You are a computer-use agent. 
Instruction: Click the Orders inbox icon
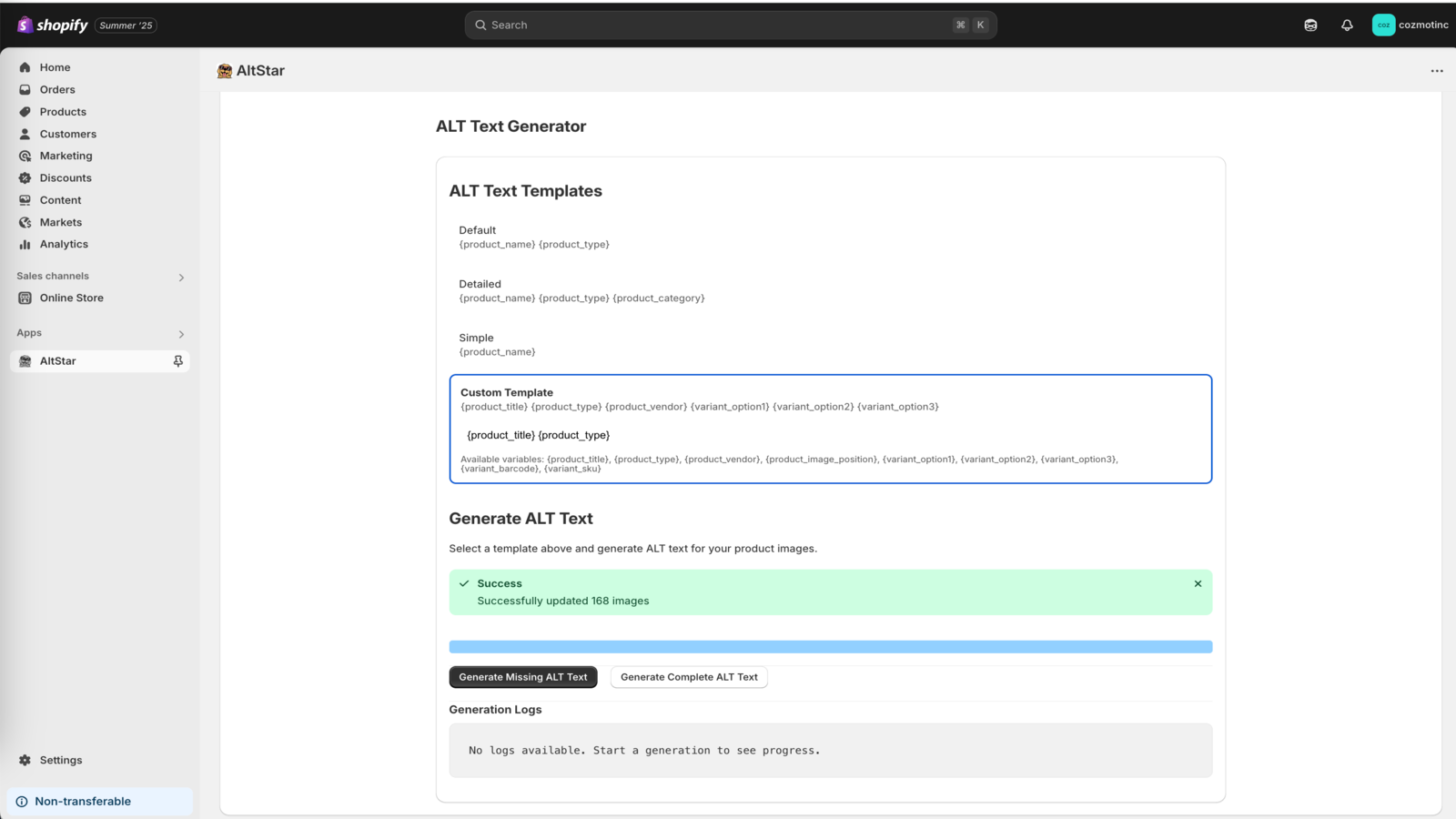coord(25,89)
